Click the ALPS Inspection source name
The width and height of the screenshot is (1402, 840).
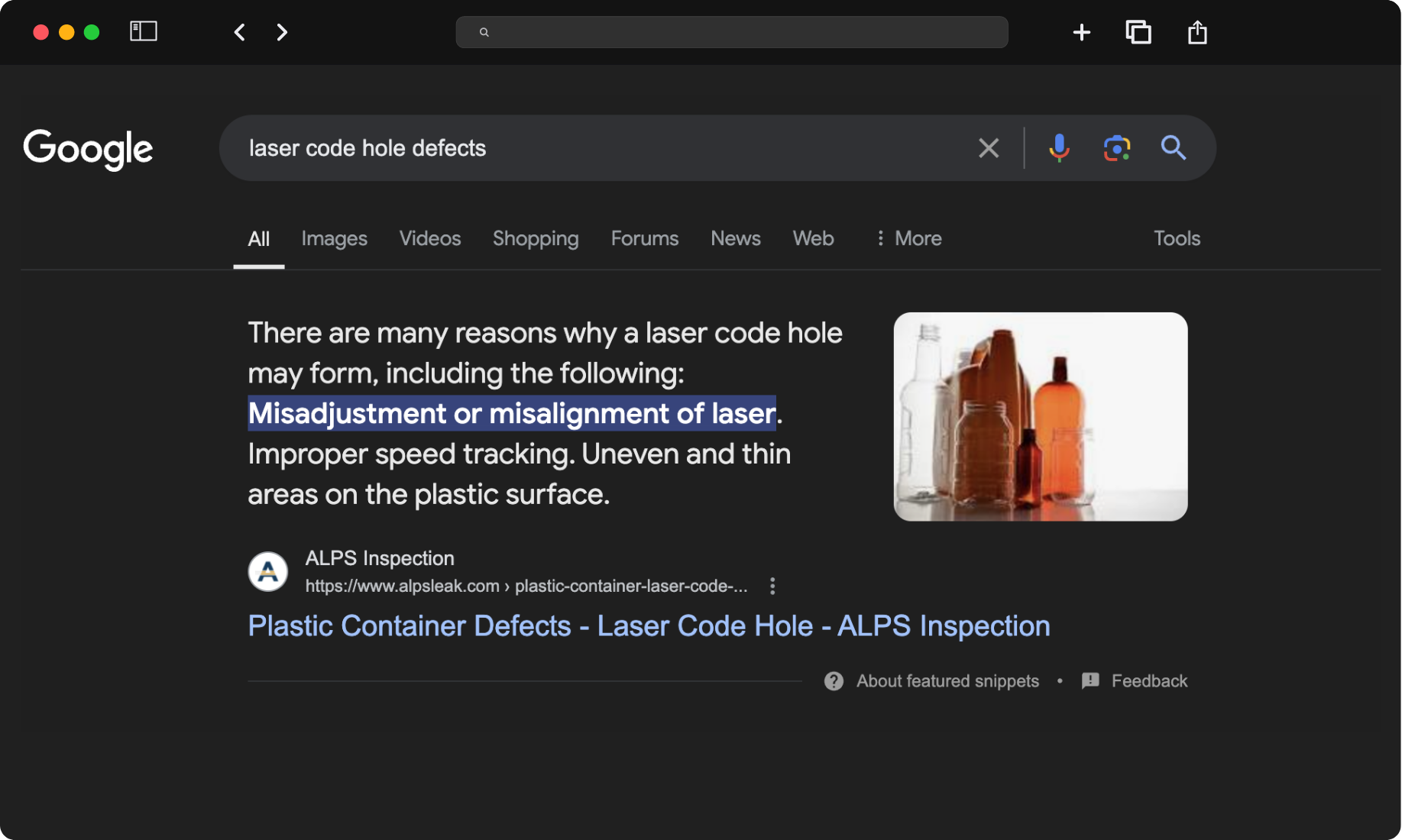pos(380,558)
